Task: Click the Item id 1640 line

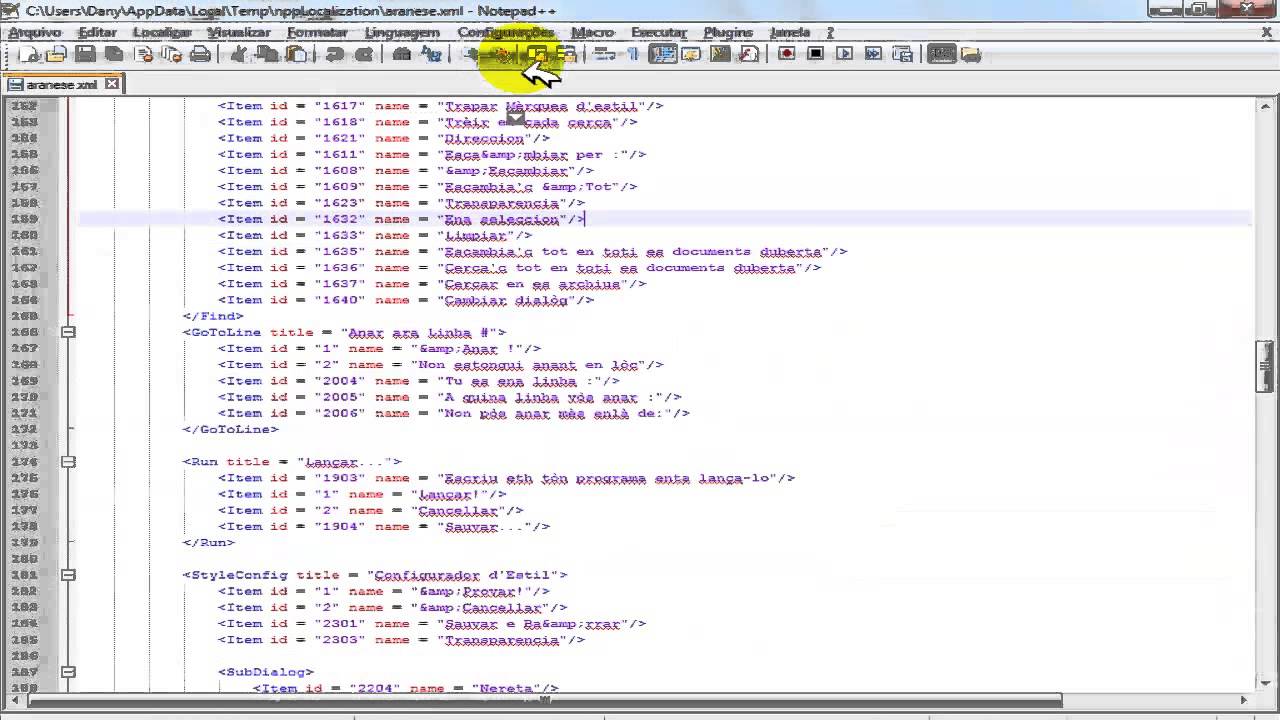Action: [406, 300]
